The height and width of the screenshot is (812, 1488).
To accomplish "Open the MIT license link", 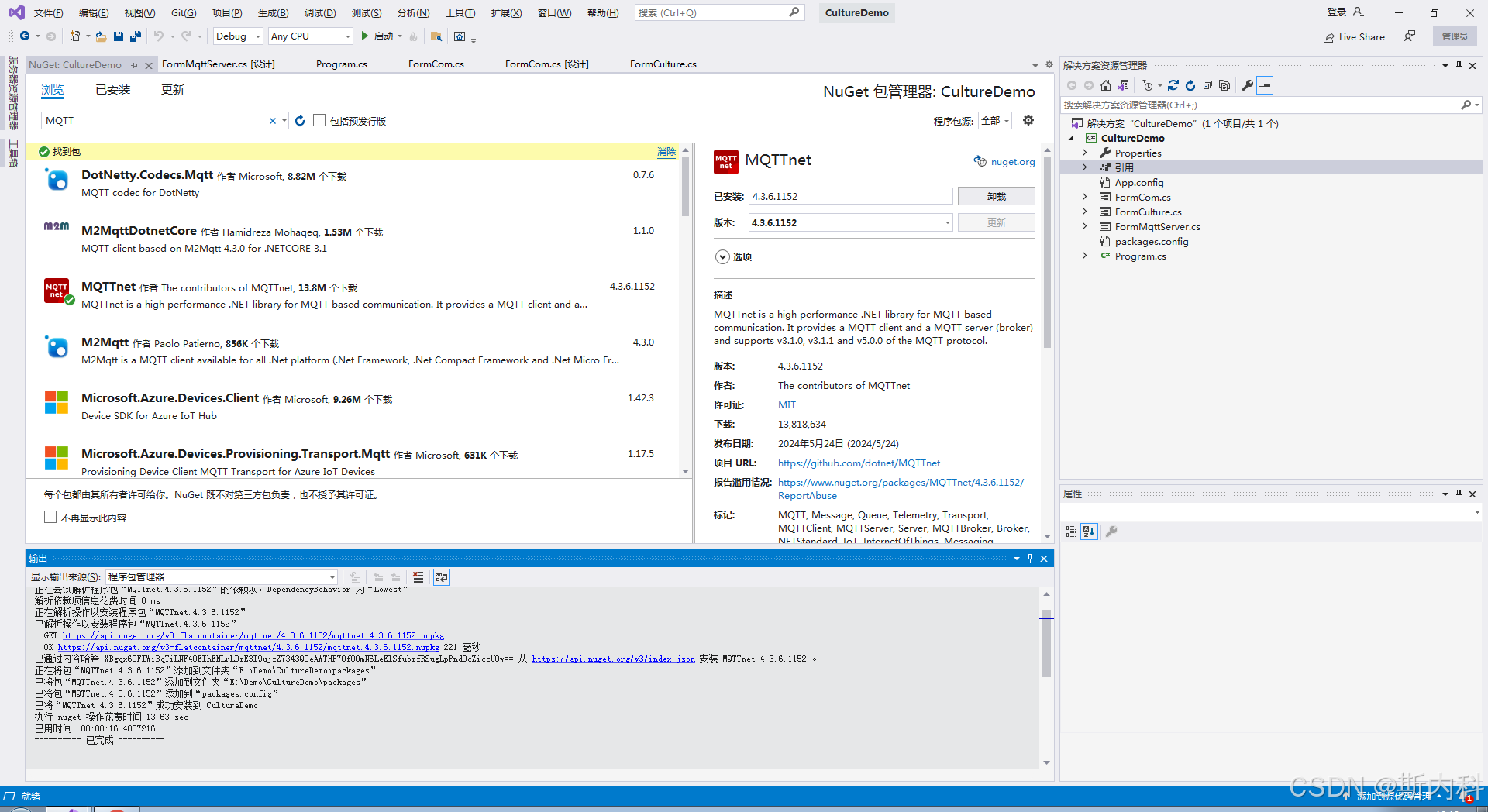I will pyautogui.click(x=787, y=405).
